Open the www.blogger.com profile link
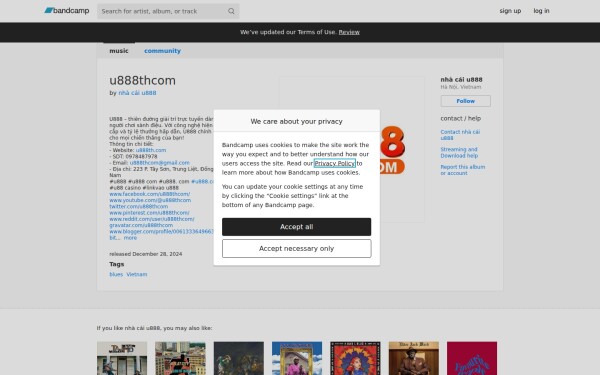This screenshot has width=600, height=375. click(161, 232)
